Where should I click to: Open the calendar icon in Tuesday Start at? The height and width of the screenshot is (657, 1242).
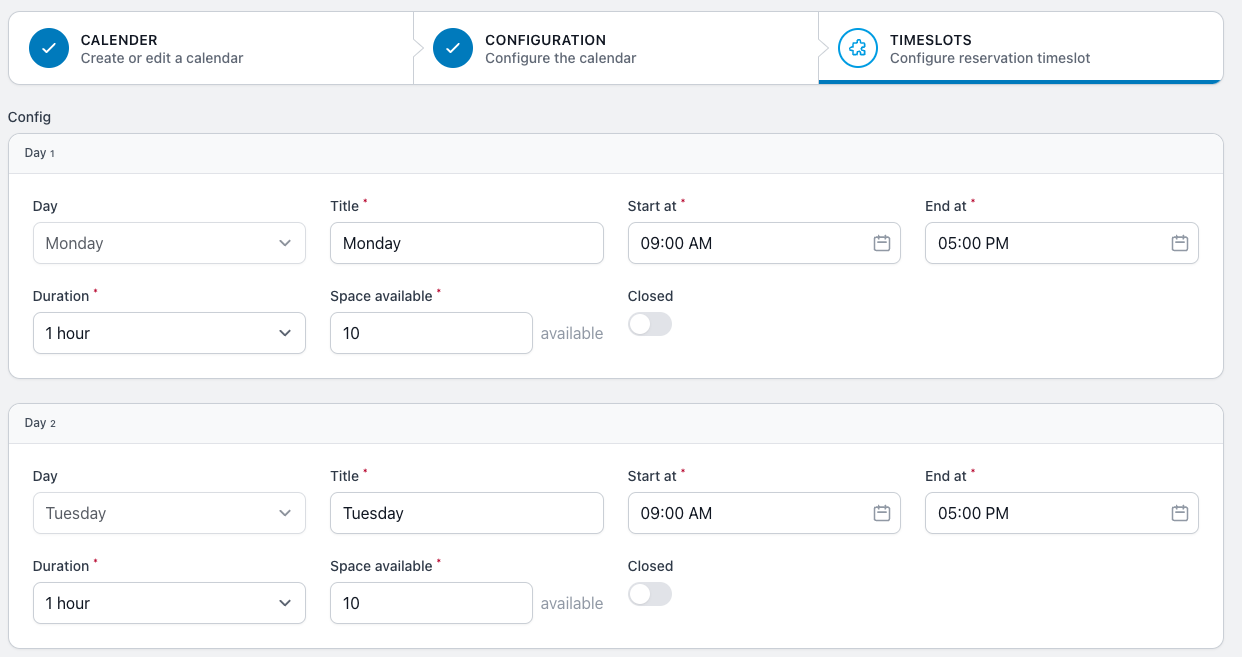[881, 513]
